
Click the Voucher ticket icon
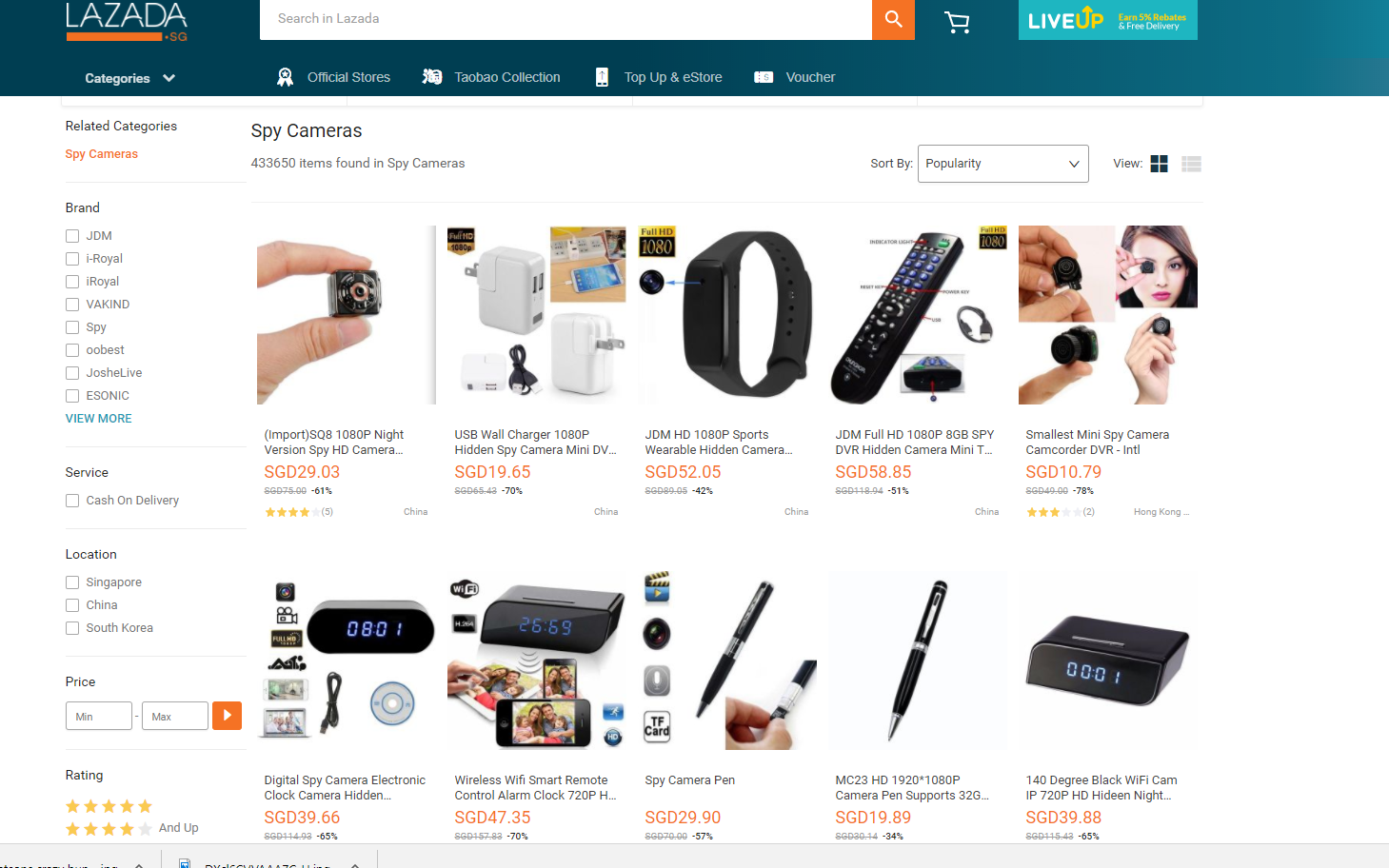pos(764,77)
